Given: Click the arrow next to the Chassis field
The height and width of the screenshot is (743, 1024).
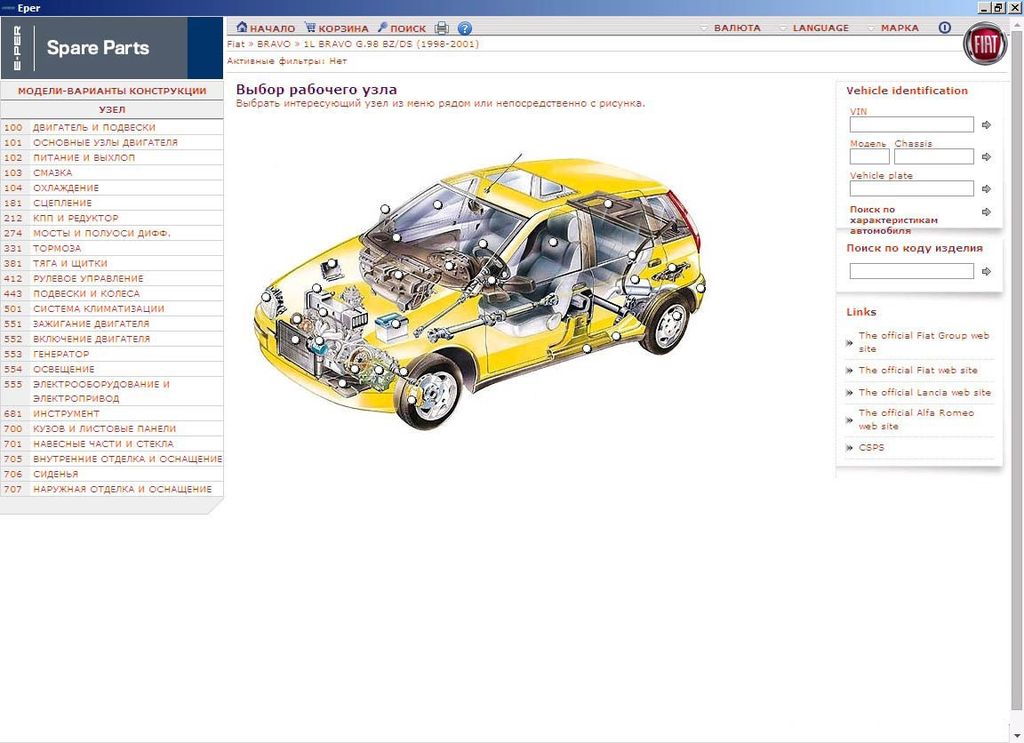Looking at the screenshot, I should click(x=986, y=157).
